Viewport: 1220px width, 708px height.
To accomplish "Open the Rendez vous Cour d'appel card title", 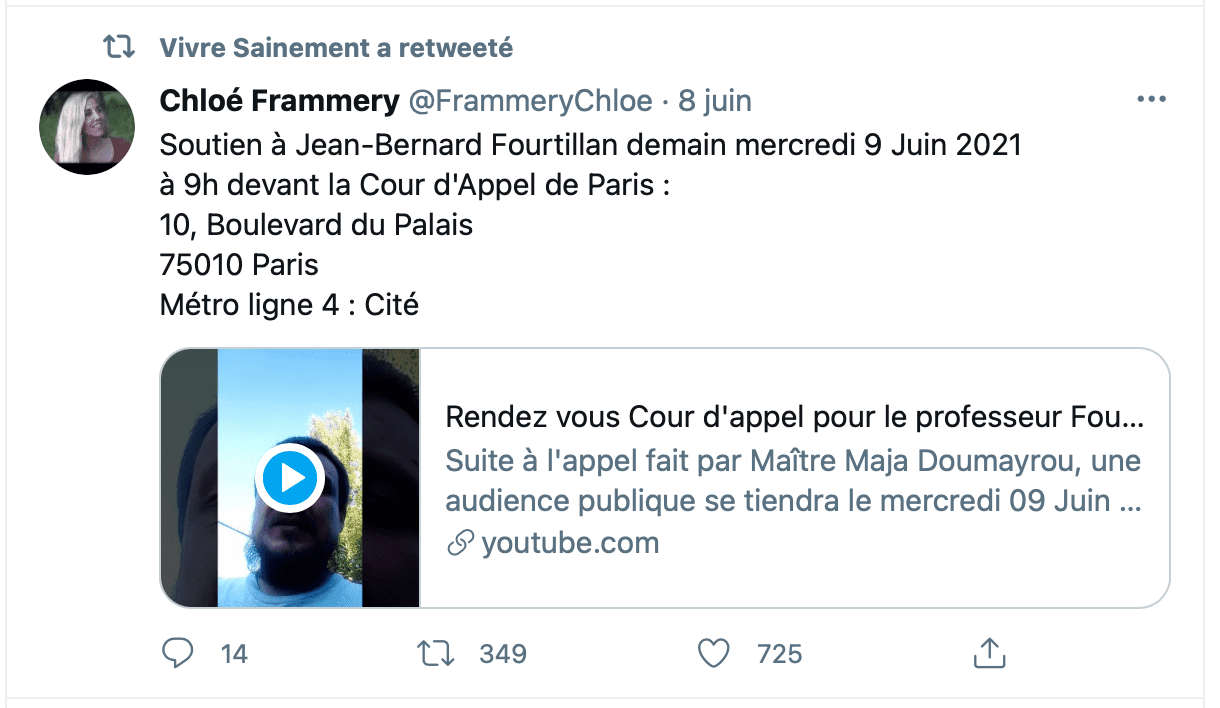I will point(794,417).
